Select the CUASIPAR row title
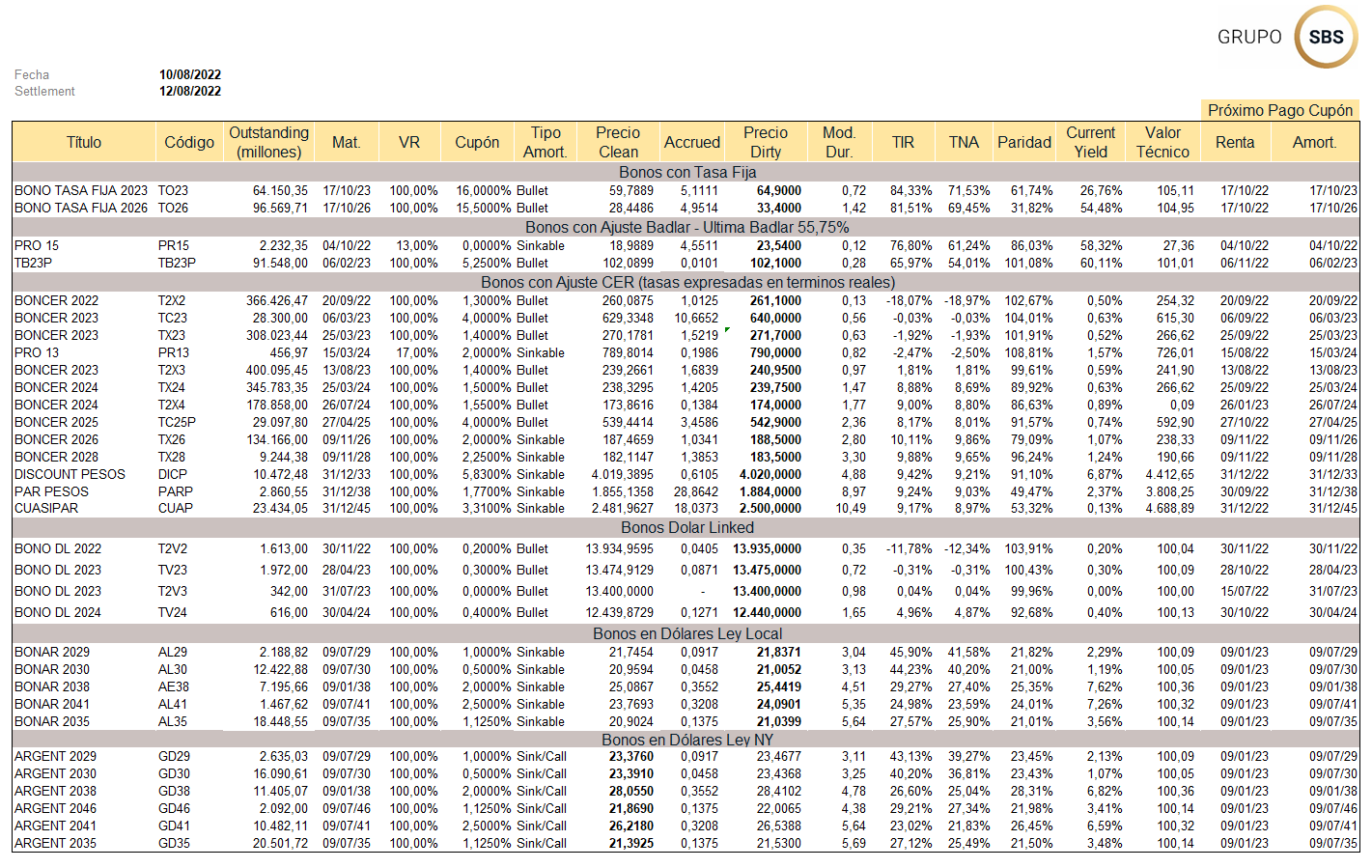The height and width of the screenshot is (868, 1372). [46, 508]
